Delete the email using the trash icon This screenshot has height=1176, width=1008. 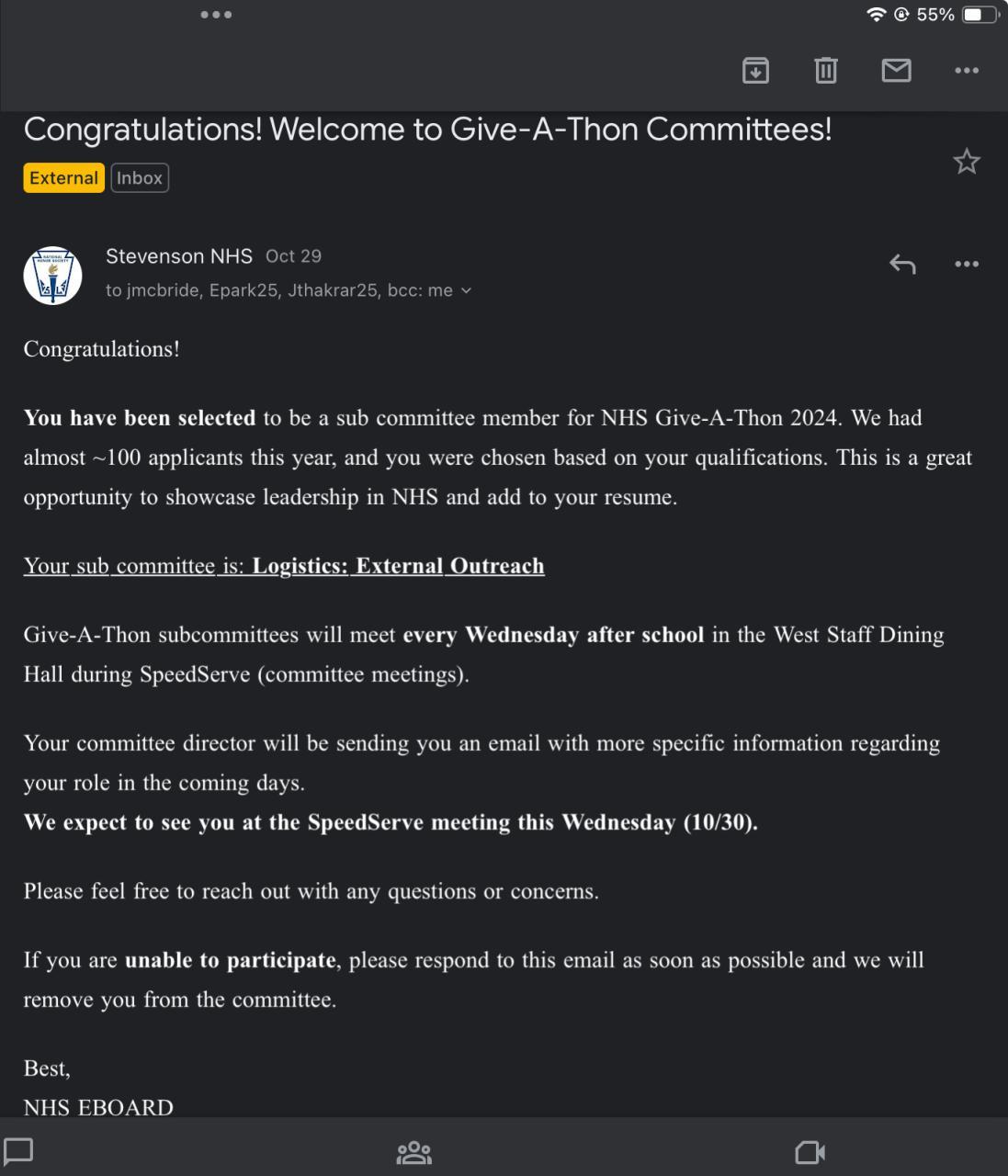(825, 70)
